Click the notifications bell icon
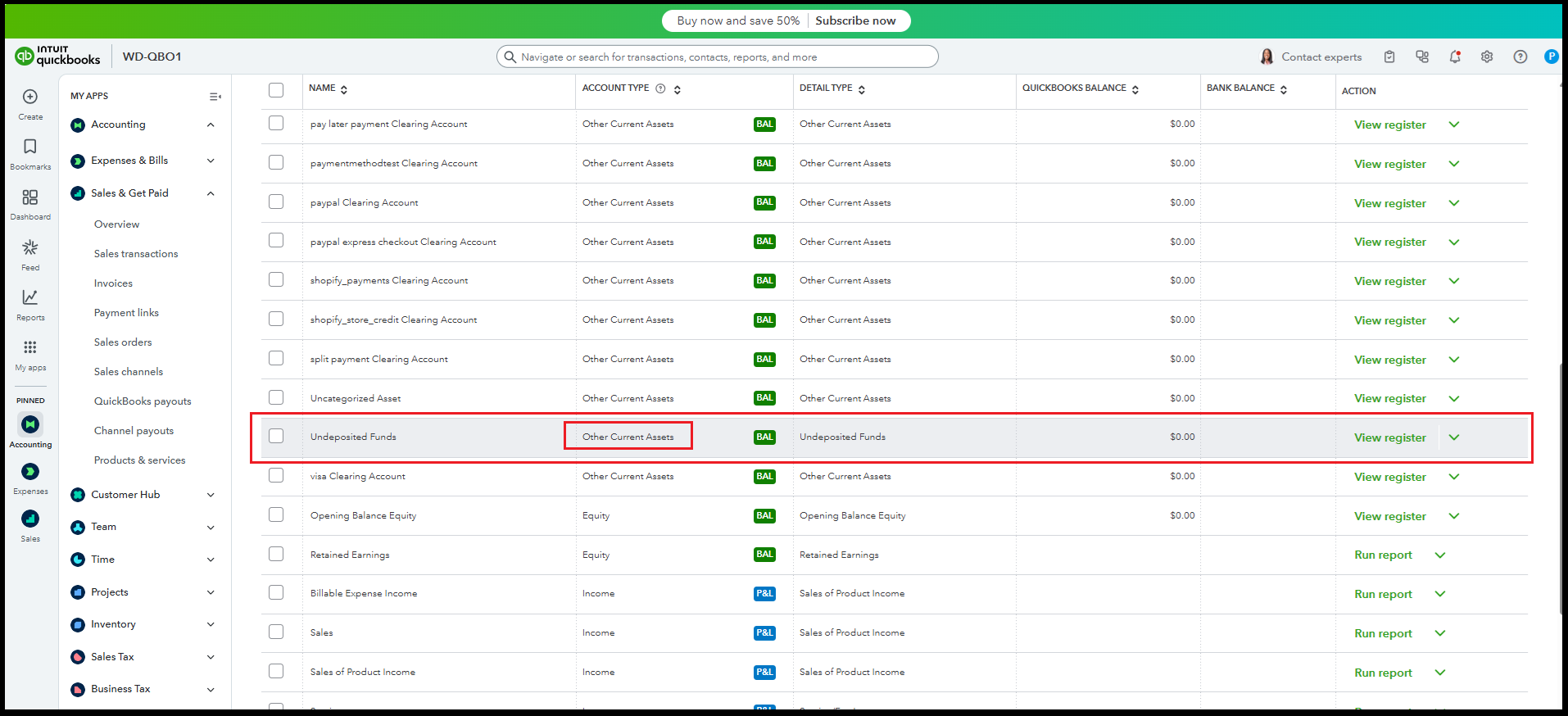1568x716 pixels. [1455, 57]
